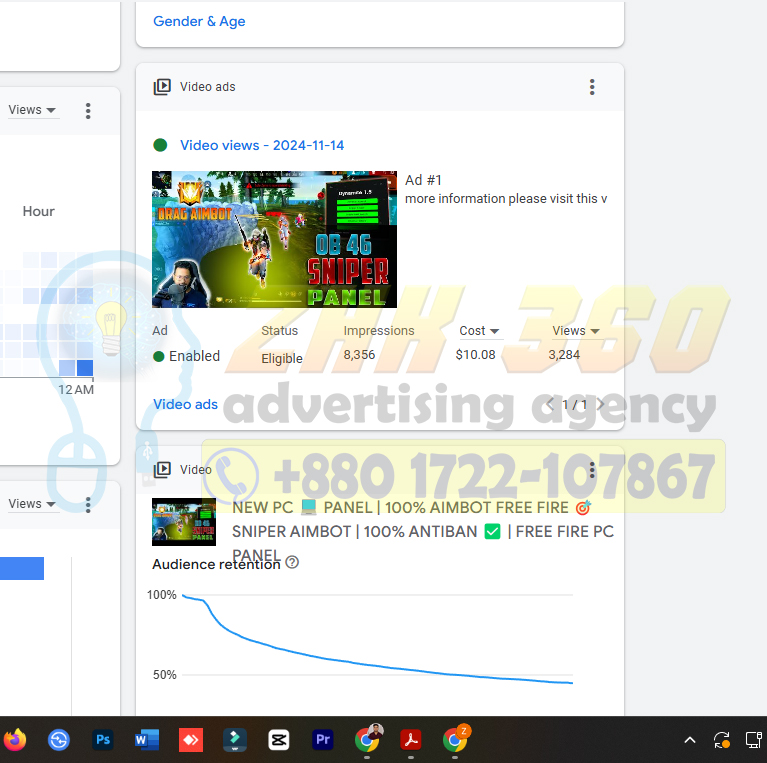
Task: Open CapCut from the taskbar
Action: pos(279,740)
